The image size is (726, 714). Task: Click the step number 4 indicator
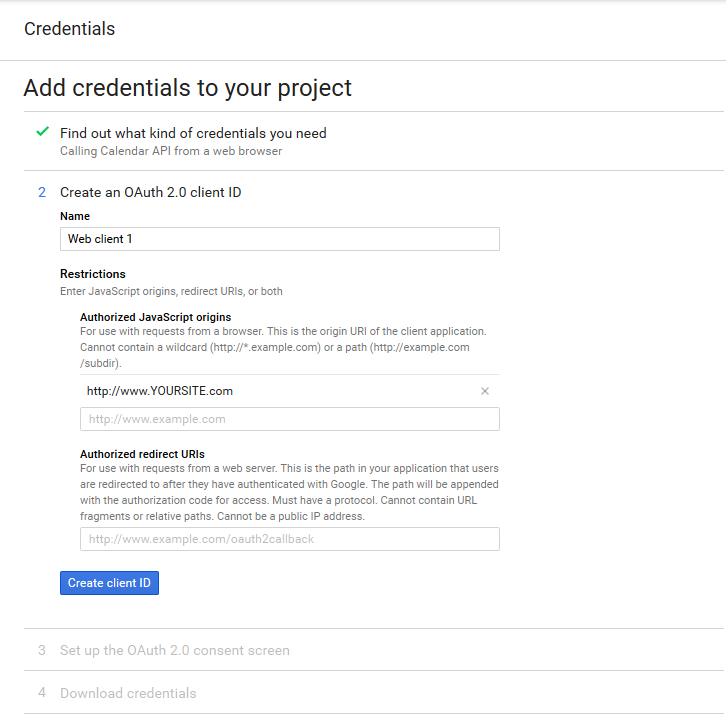pyautogui.click(x=42, y=693)
